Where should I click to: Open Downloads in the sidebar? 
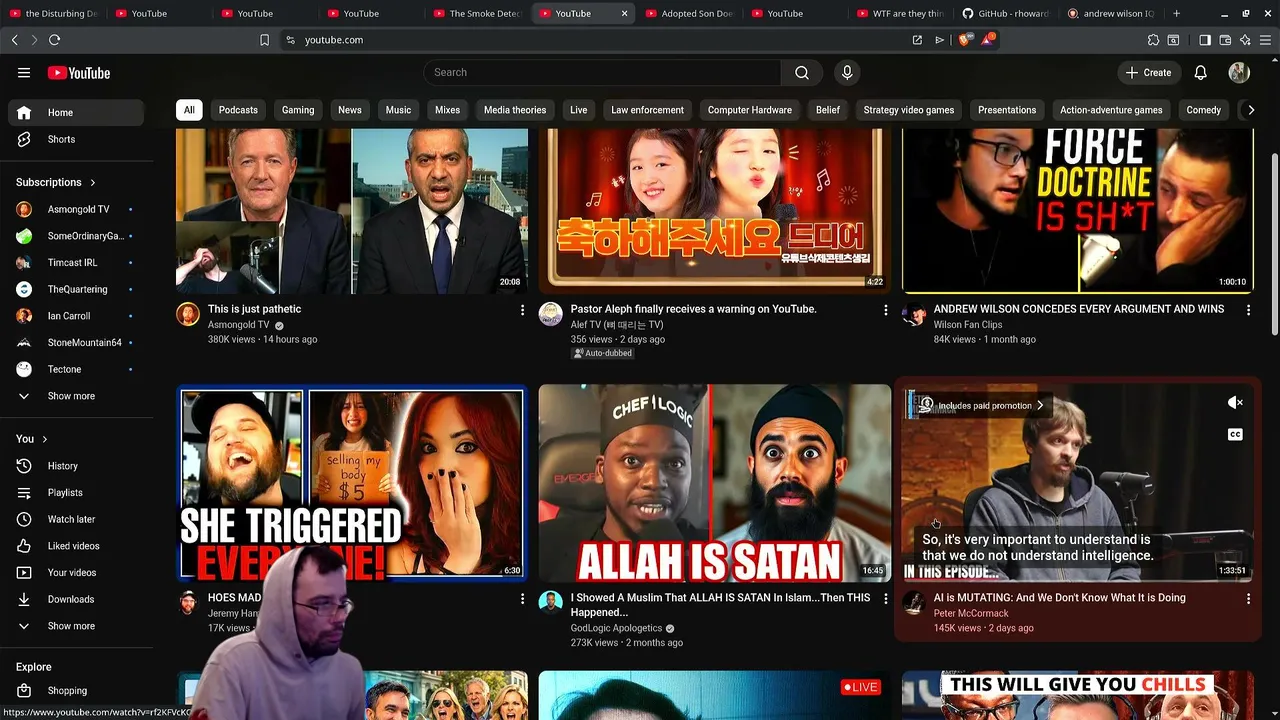click(x=76, y=599)
